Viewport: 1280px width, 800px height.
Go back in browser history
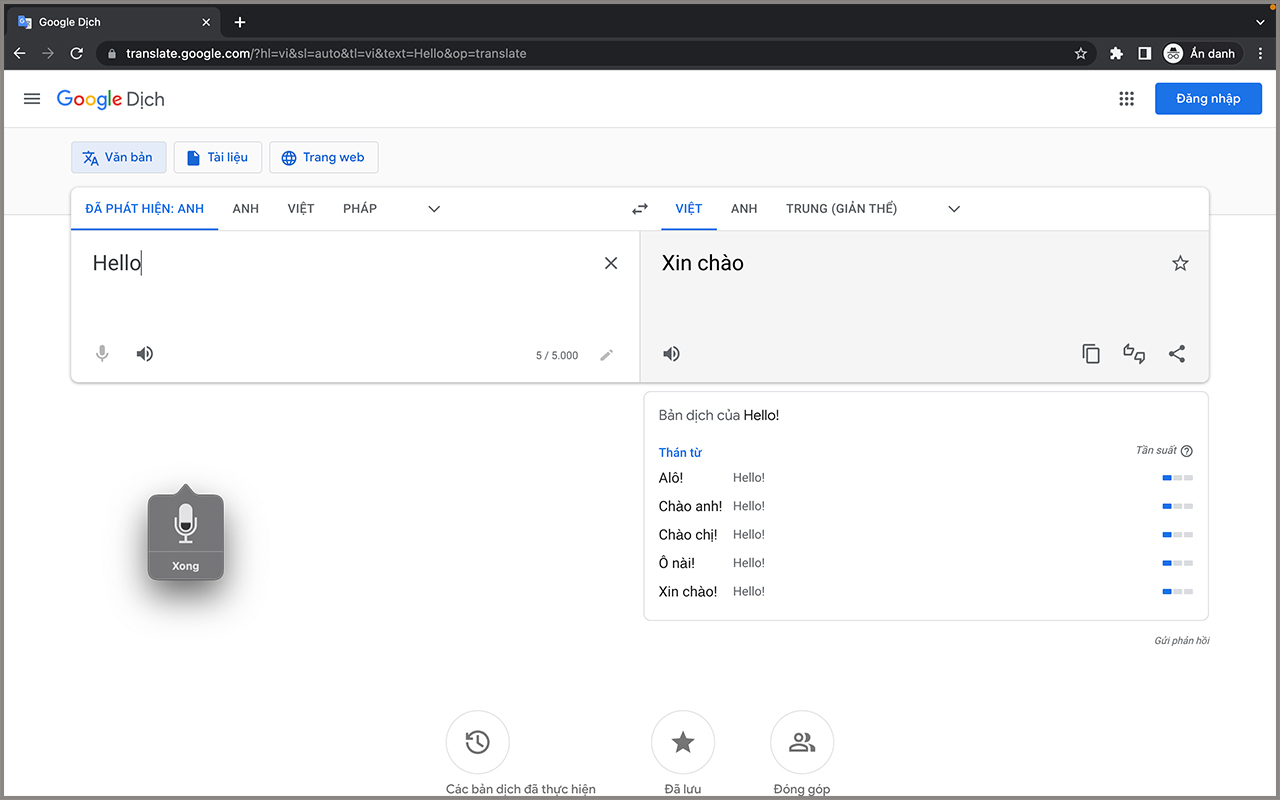point(19,53)
